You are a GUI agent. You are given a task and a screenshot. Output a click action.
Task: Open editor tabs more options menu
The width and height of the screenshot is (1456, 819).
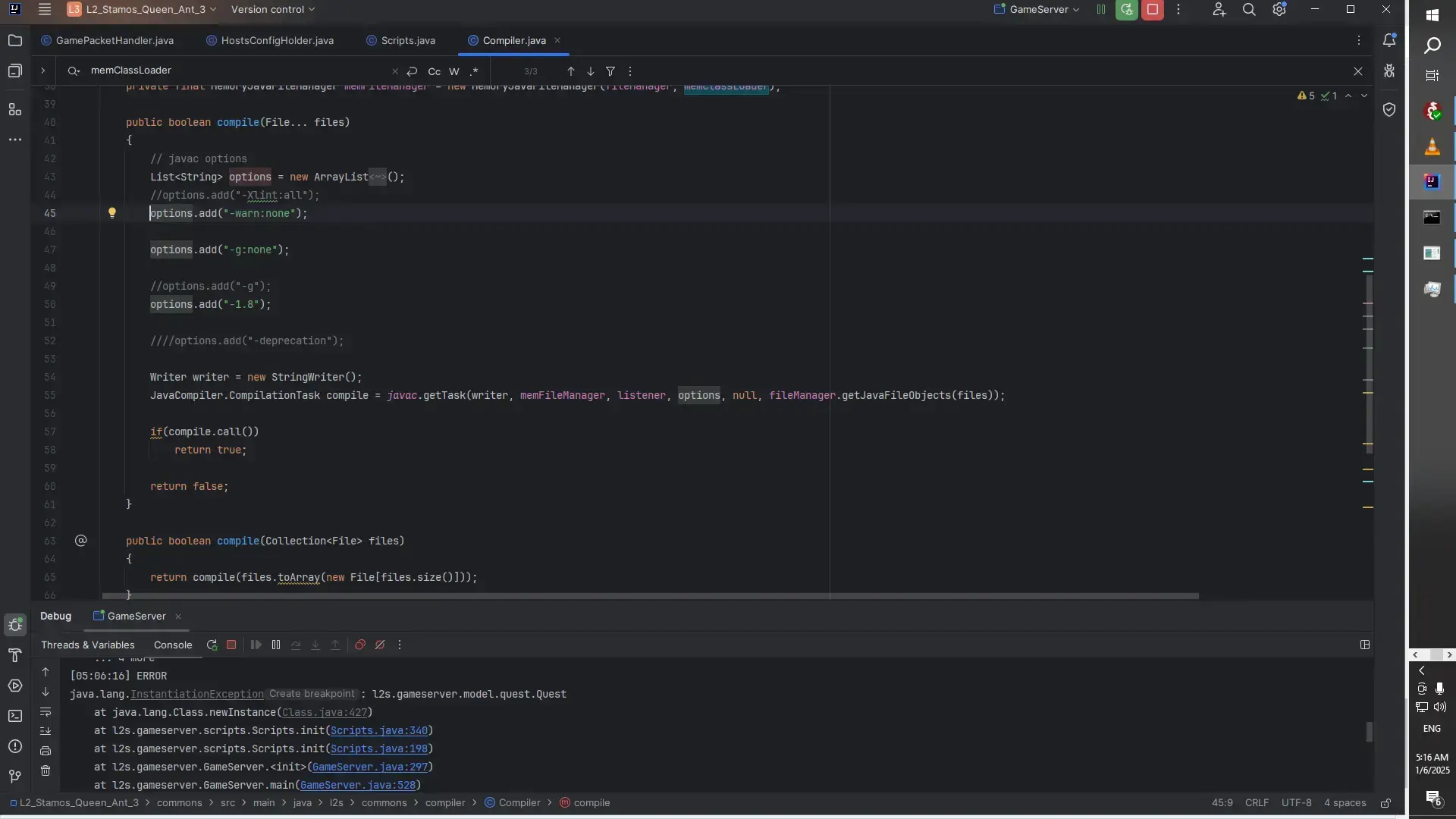[1359, 40]
